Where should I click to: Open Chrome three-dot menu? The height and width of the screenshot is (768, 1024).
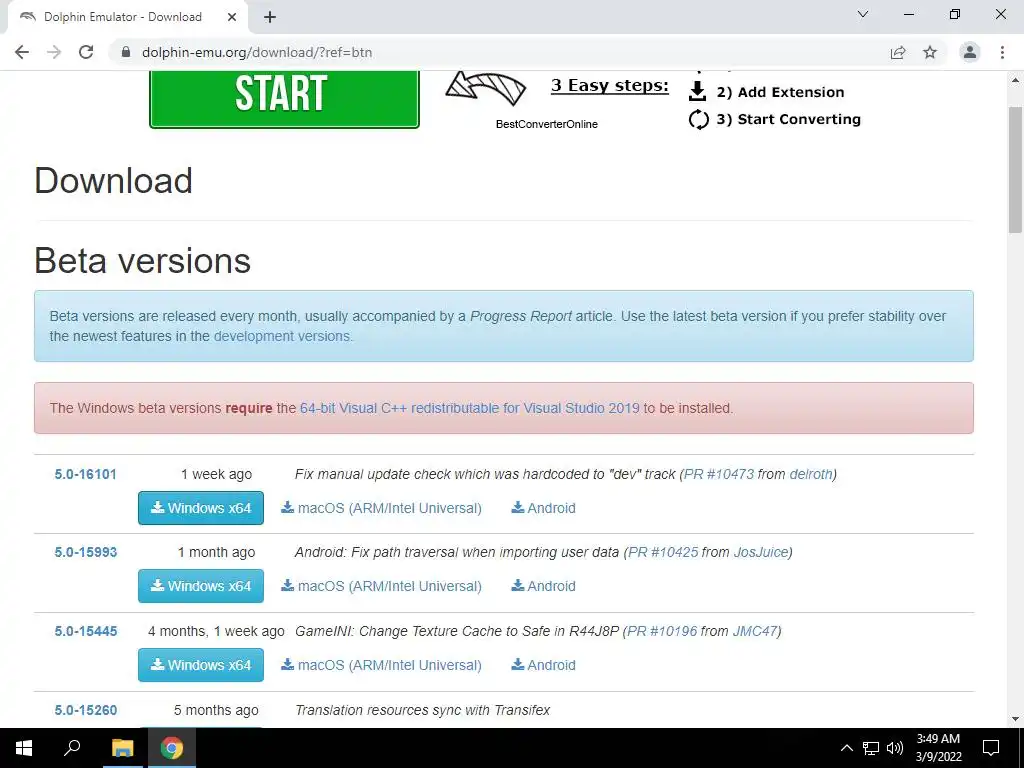pyautogui.click(x=1002, y=52)
